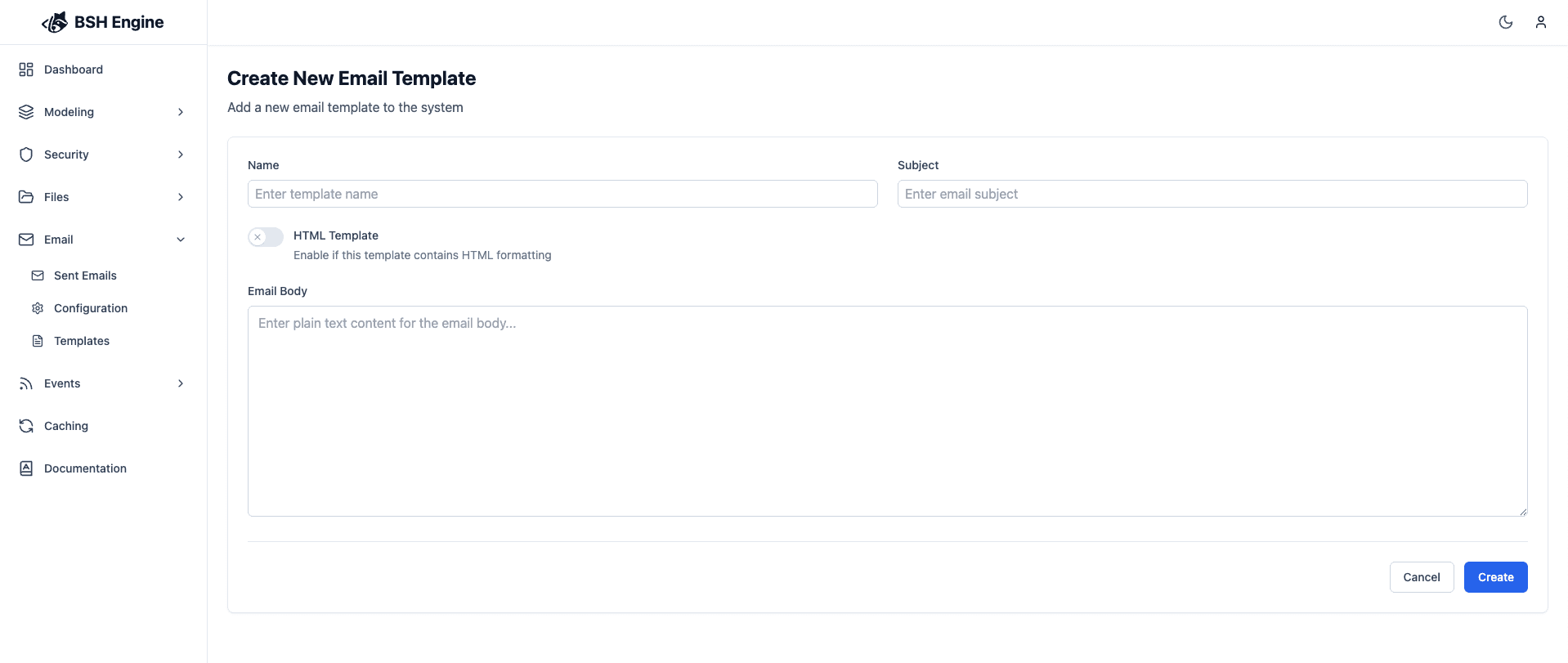Viewport: 1568px width, 663px height.
Task: Click the user profile icon
Action: tap(1541, 22)
